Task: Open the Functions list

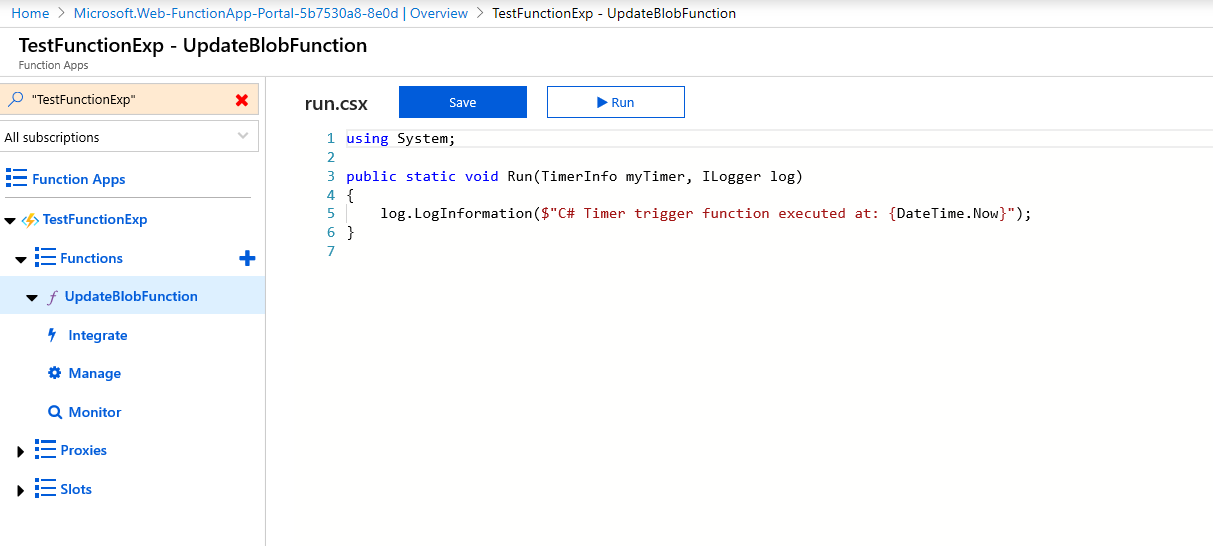Action: (x=91, y=258)
